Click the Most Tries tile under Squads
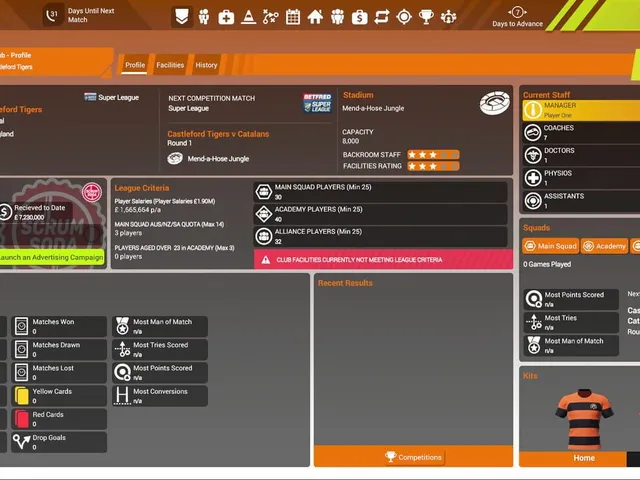The width and height of the screenshot is (640, 480). pyautogui.click(x=571, y=322)
